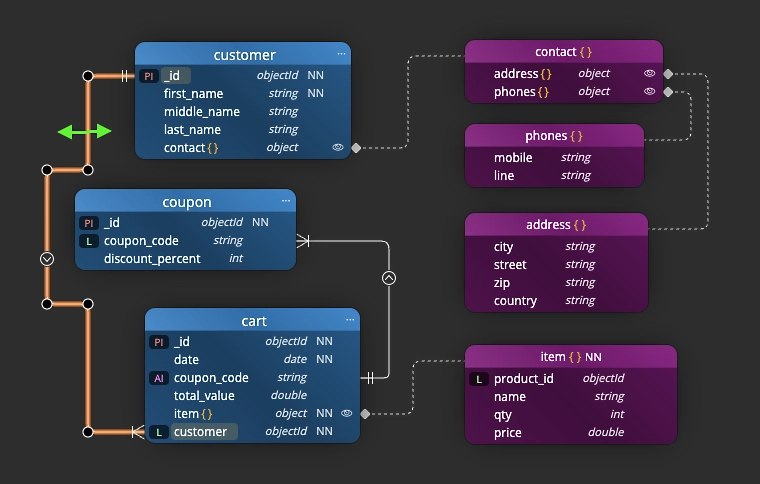Click diamond connector beside cart item field
The height and width of the screenshot is (484, 760).
point(365,414)
